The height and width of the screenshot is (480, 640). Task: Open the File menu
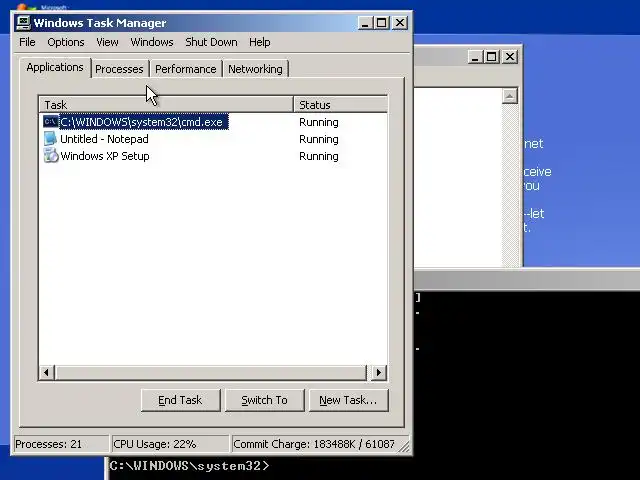point(27,42)
